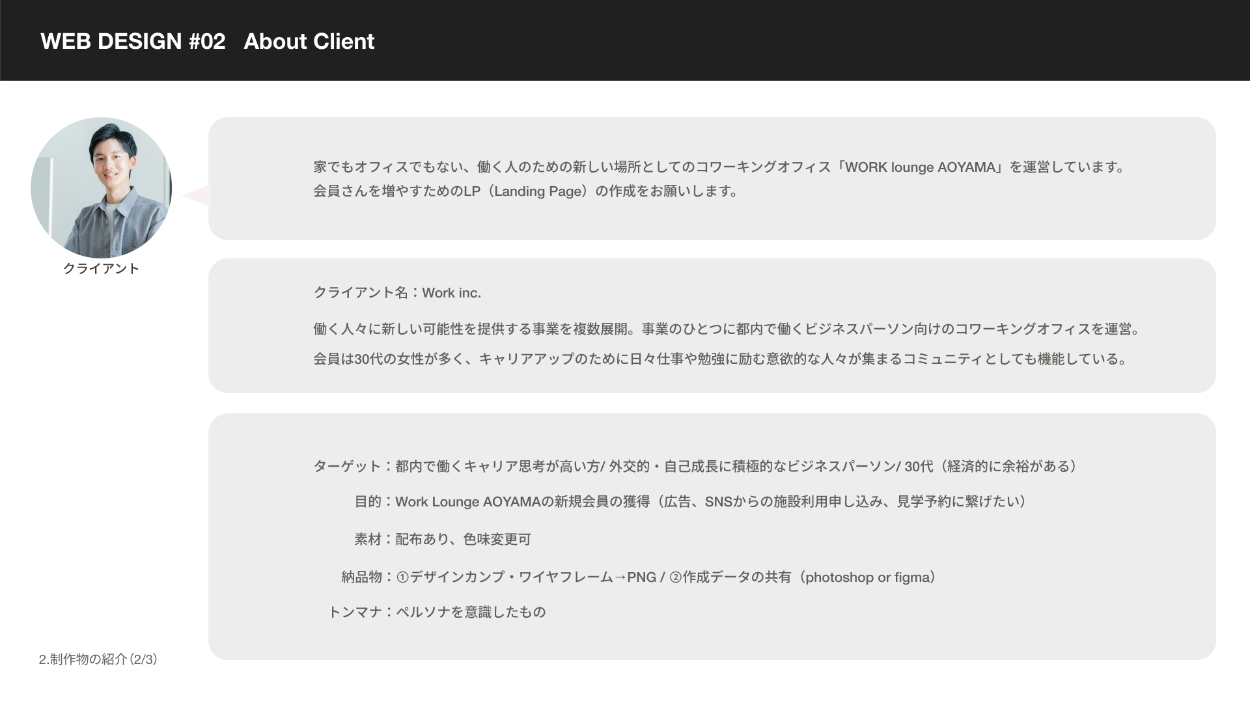Select the 素材 label

pos(367,539)
